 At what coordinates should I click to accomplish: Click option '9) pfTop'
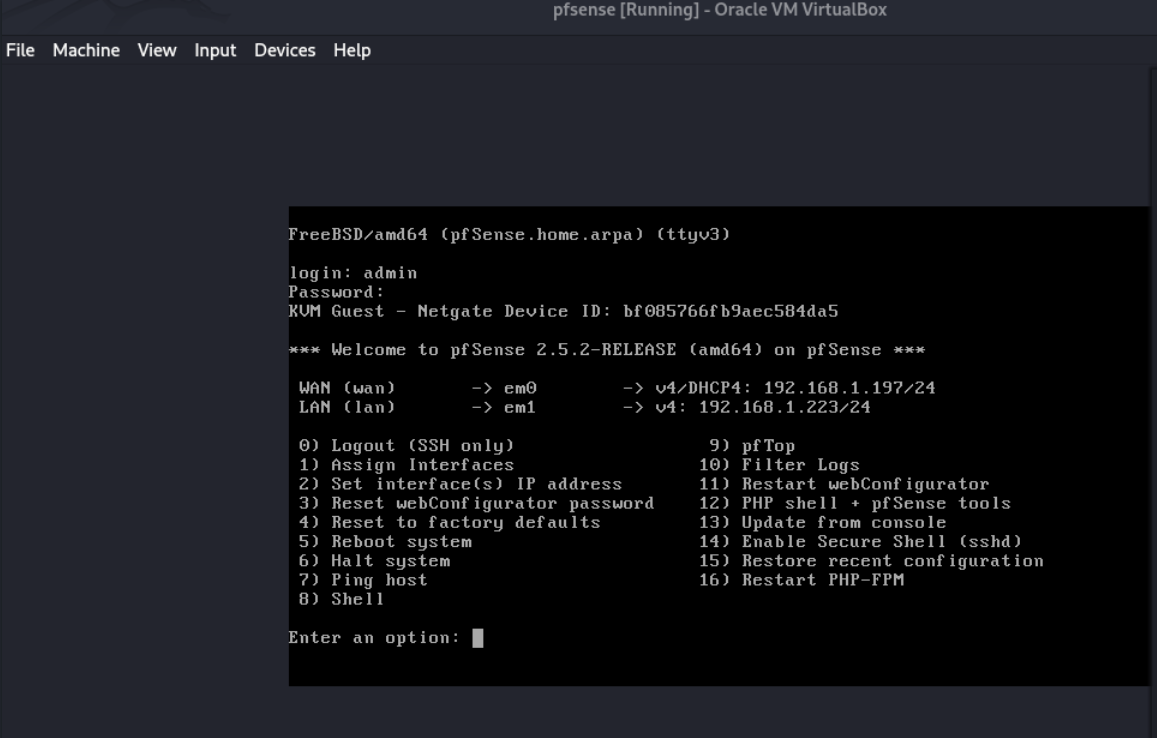pyautogui.click(x=752, y=446)
